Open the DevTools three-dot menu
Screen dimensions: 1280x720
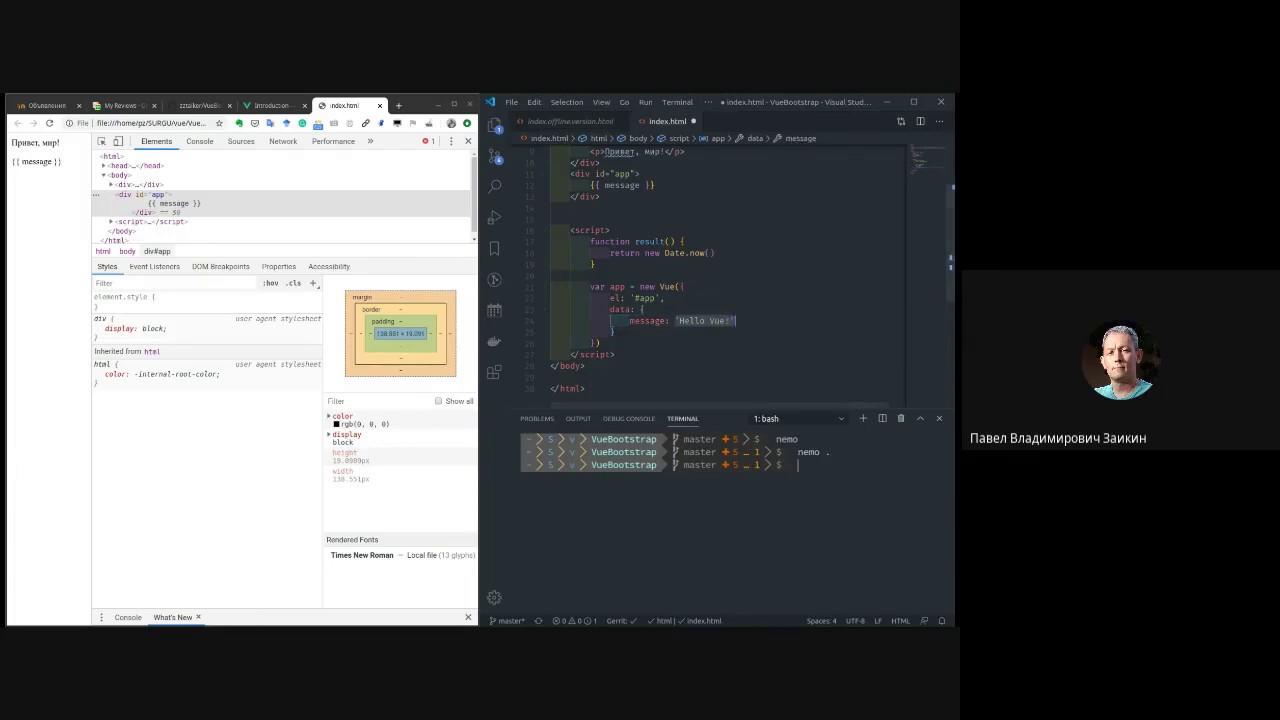(x=451, y=141)
